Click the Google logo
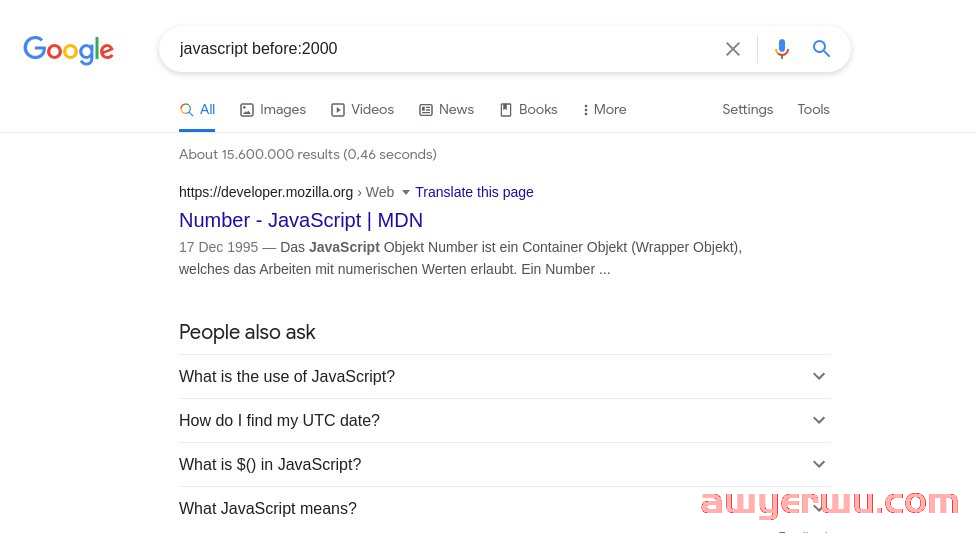The height and width of the screenshot is (533, 977). (69, 49)
